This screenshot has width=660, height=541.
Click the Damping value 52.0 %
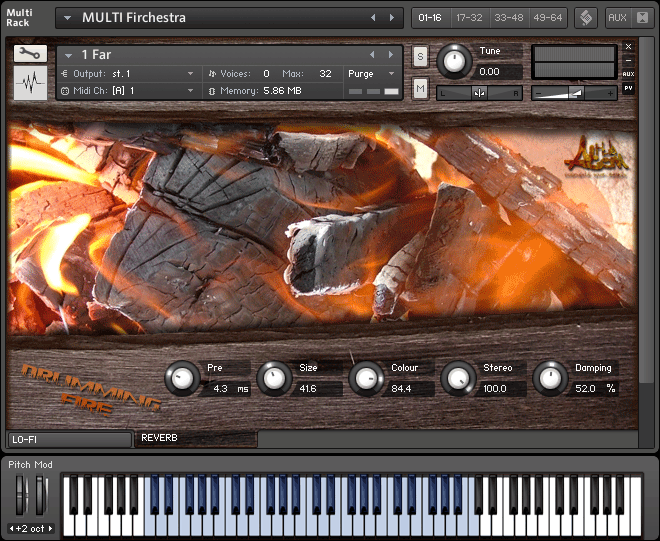pos(594,389)
